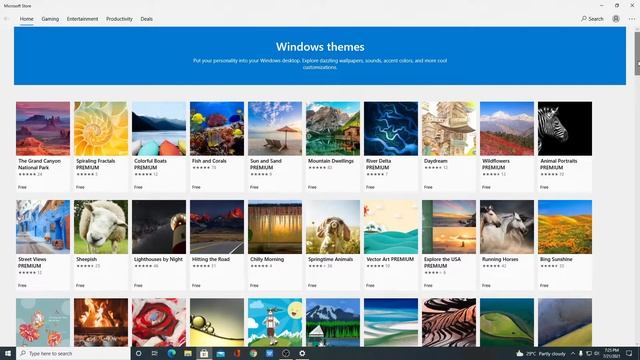This screenshot has width=640, height=360.
Task: Select the Animal Portraits PREMIUM zebra thumbnail
Action: coord(564,129)
